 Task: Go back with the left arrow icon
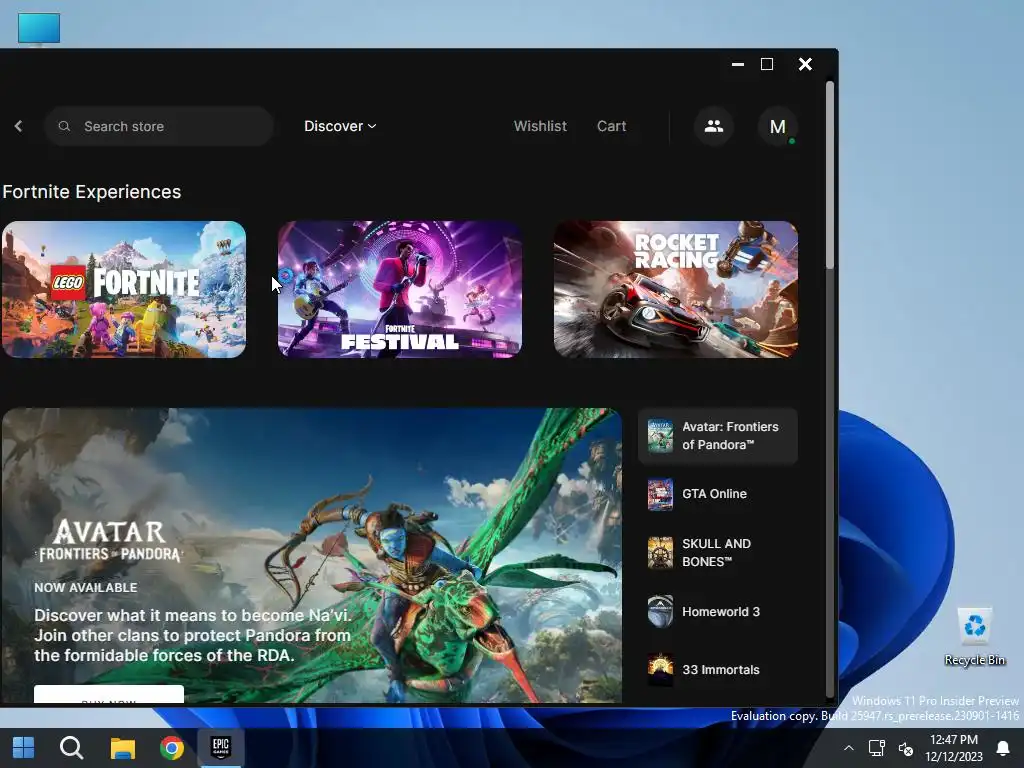click(18, 126)
